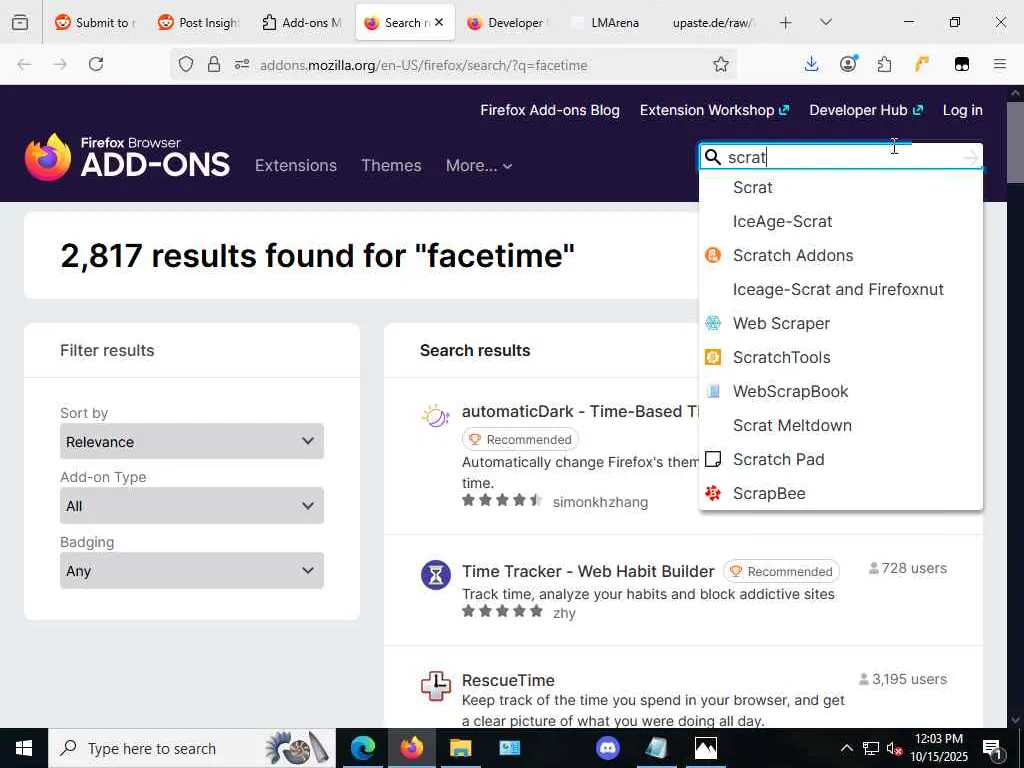Open Developer Hub link
Image resolution: width=1024 pixels, height=768 pixels.
(866, 110)
